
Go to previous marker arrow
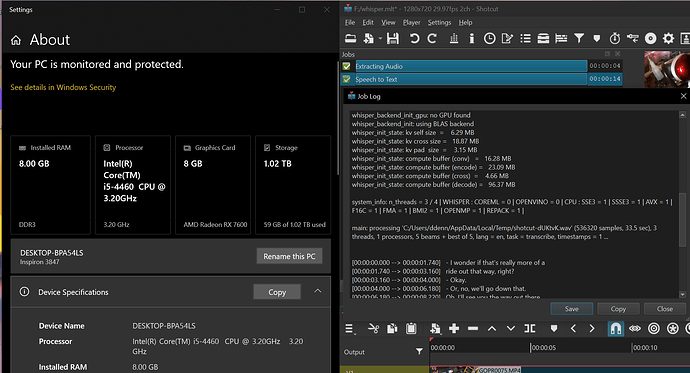click(x=573, y=329)
